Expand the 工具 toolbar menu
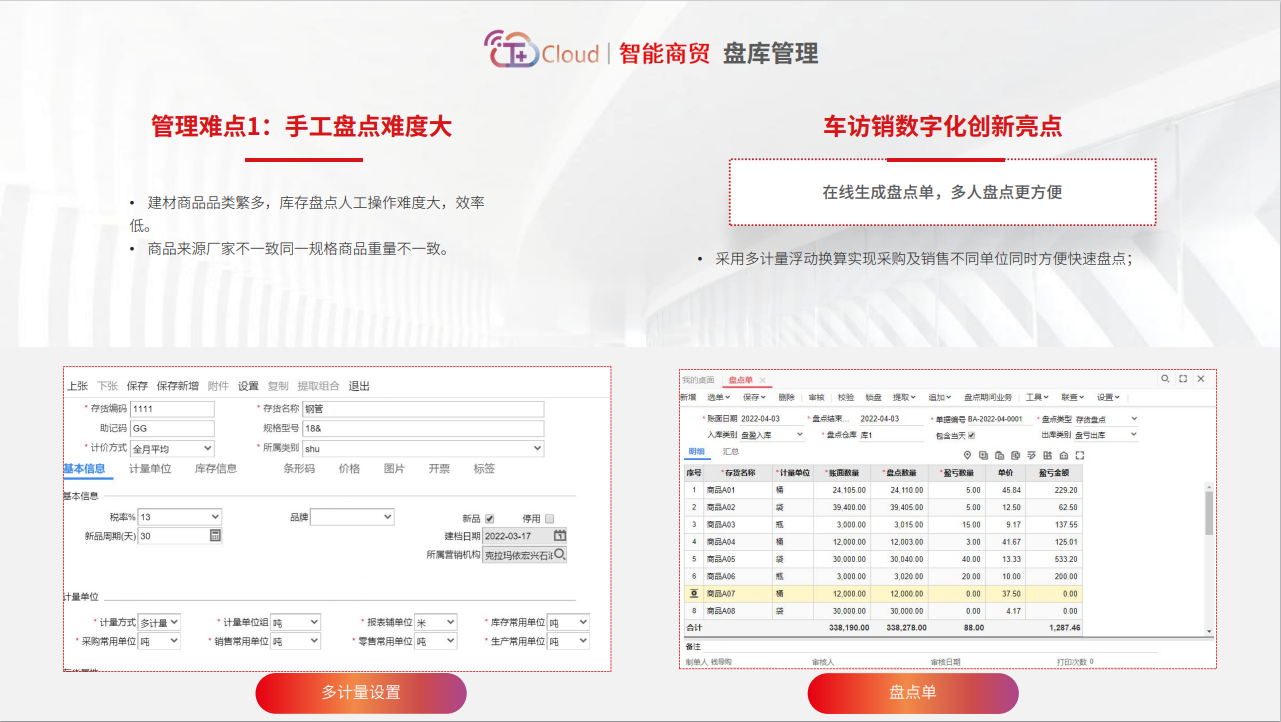 point(1038,397)
